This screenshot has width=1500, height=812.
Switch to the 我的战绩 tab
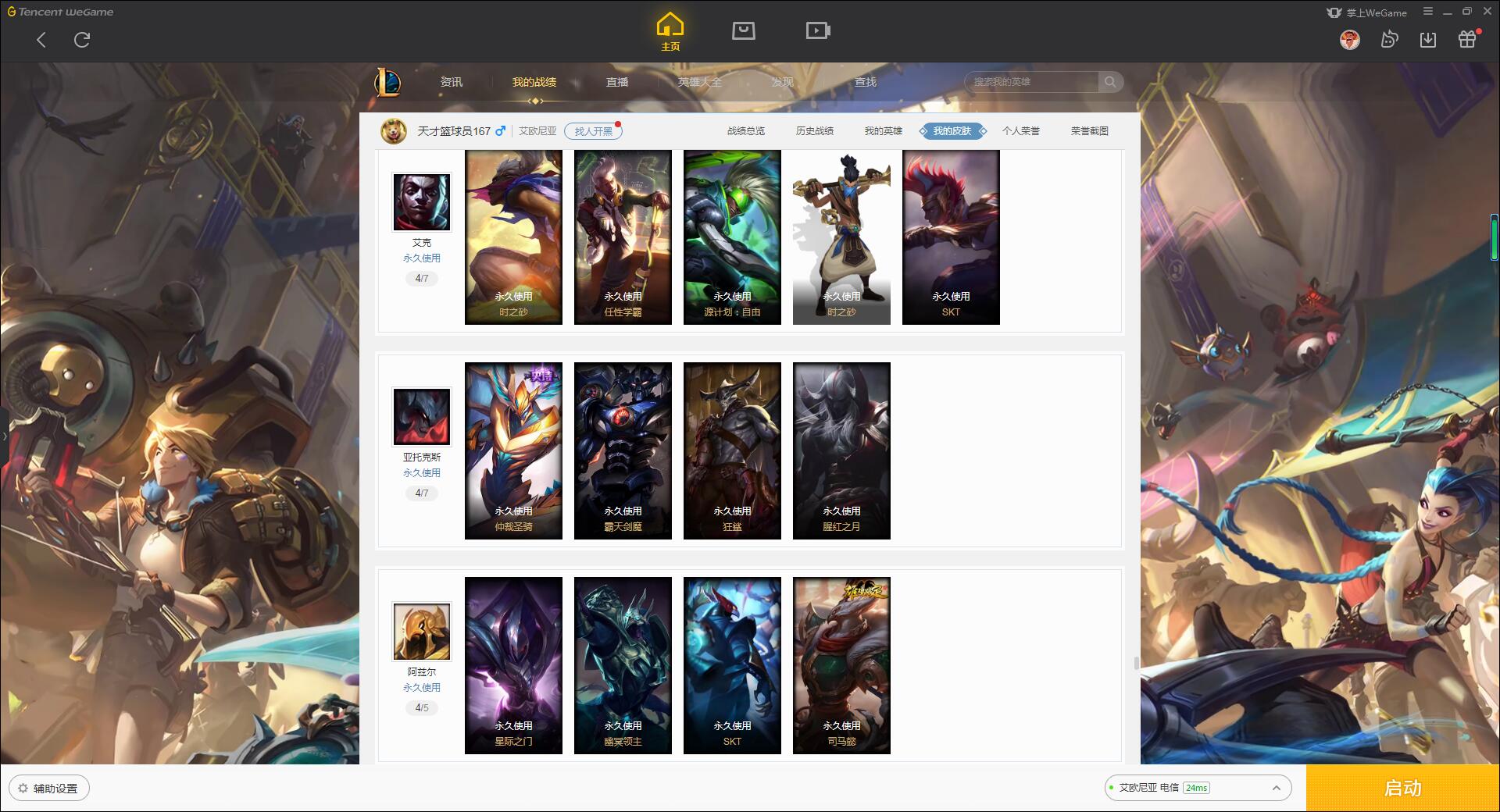[x=534, y=82]
